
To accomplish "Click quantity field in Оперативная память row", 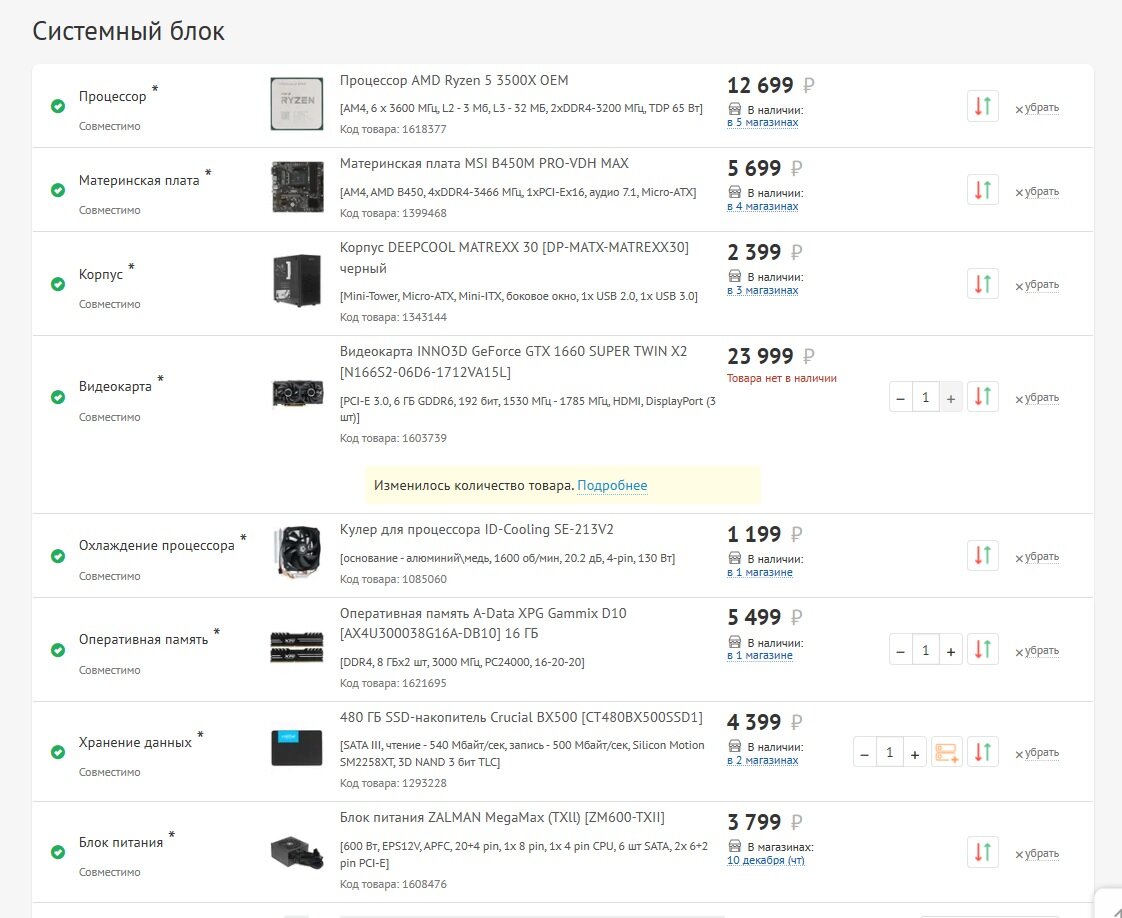I will click(x=925, y=650).
